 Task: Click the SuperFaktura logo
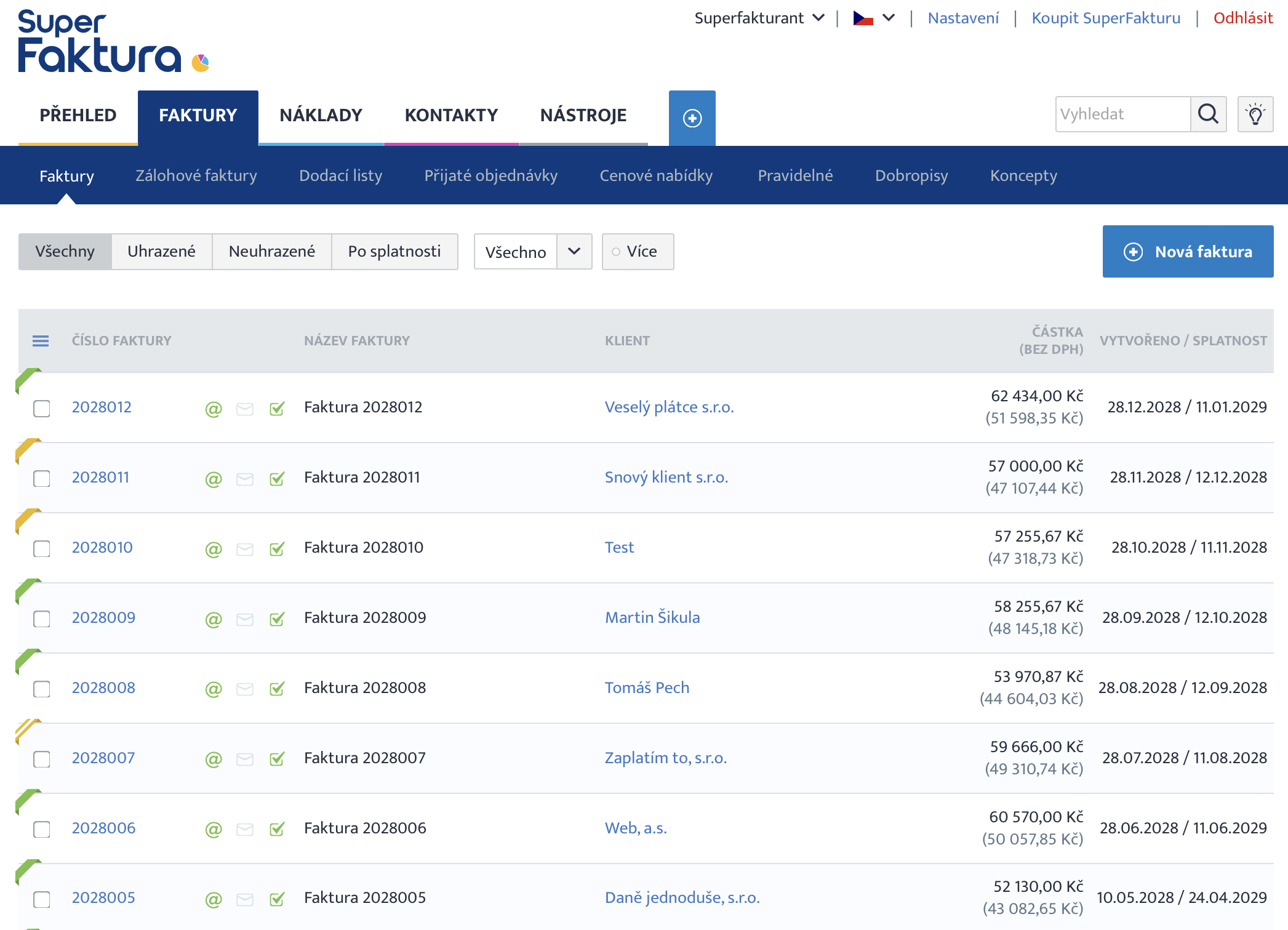[x=114, y=42]
